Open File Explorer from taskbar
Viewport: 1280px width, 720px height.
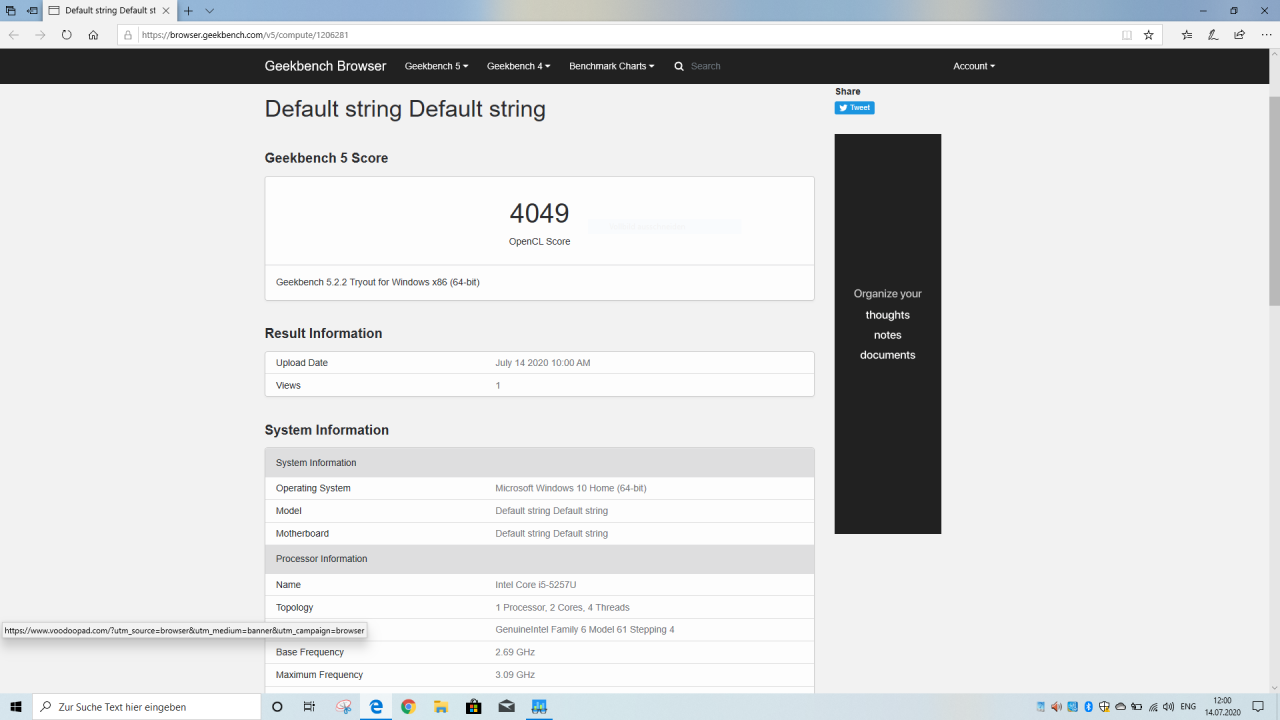pyautogui.click(x=441, y=707)
